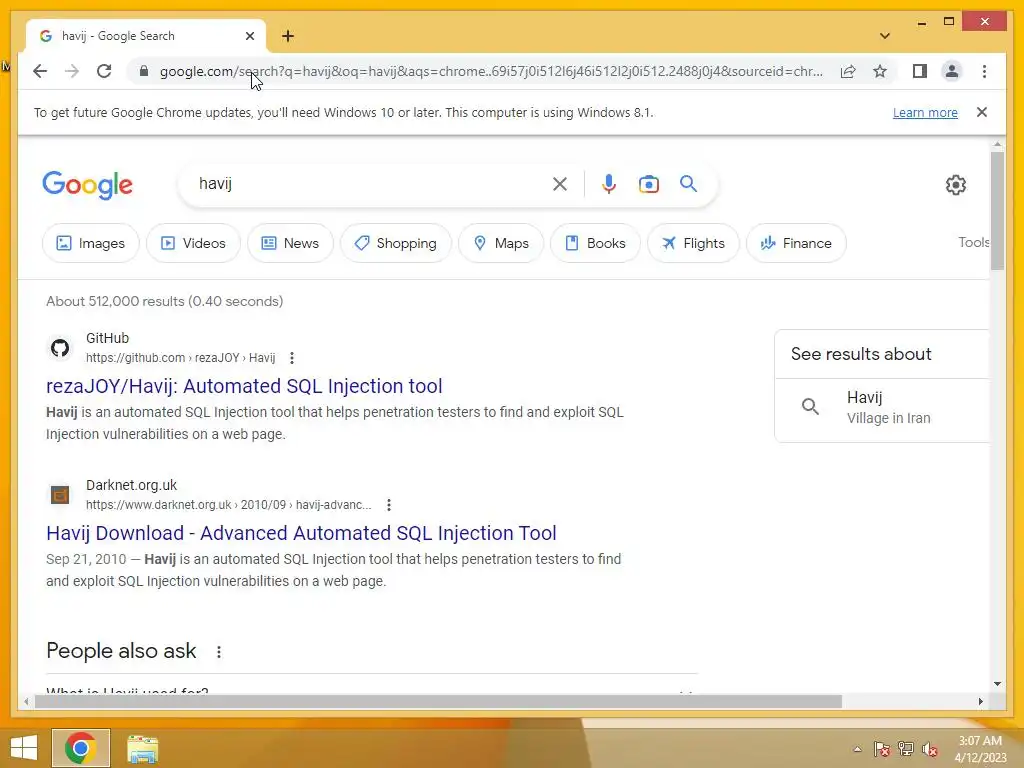Dismiss the Chrome updates notification bar
This screenshot has width=1024, height=768.
tap(982, 112)
